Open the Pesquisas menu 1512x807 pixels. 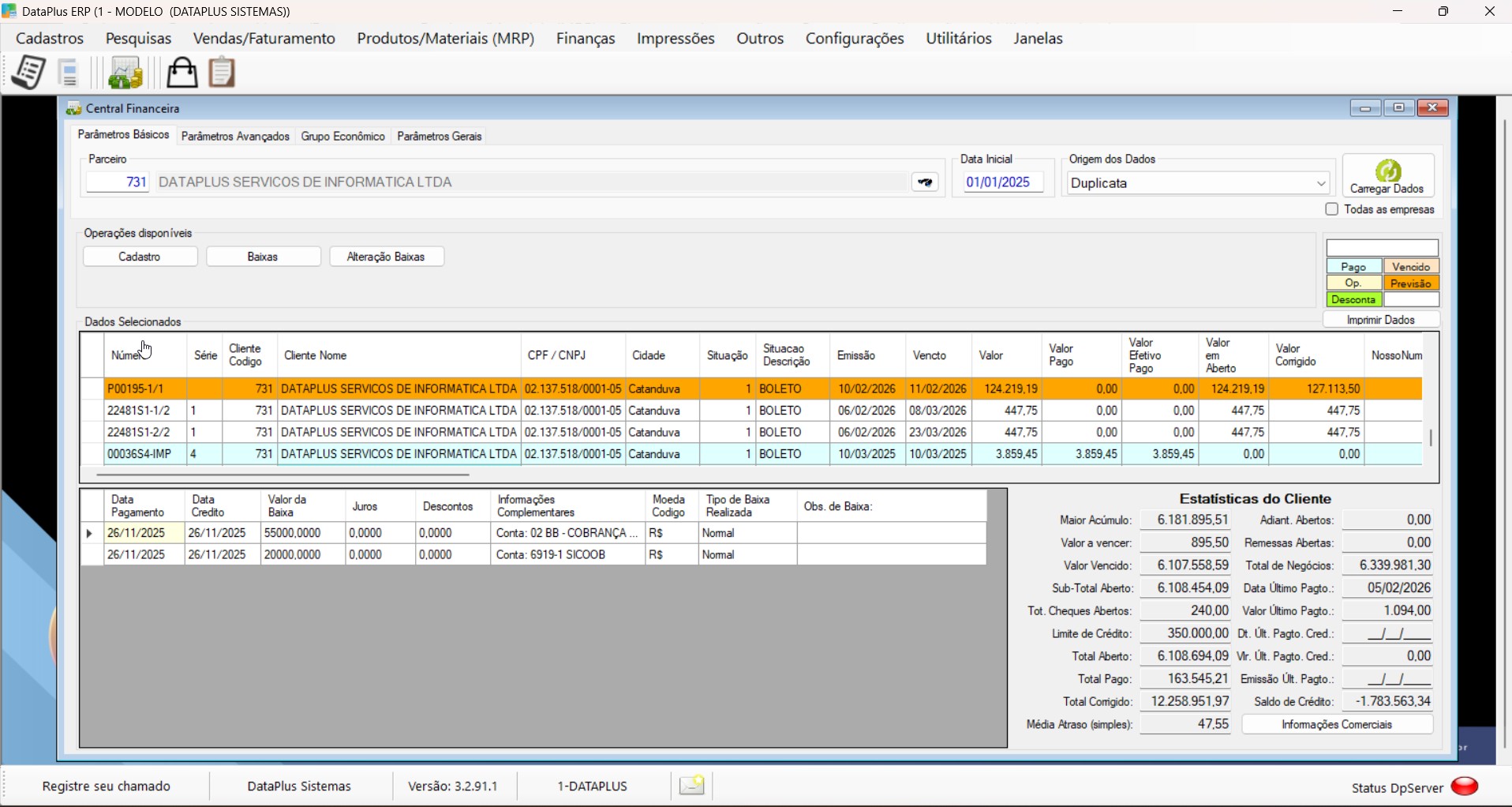coord(138,39)
